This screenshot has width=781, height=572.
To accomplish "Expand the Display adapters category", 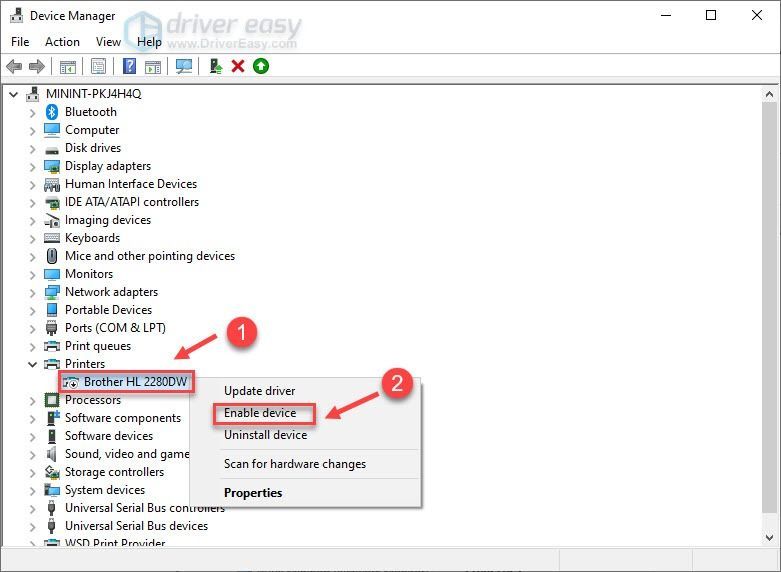I will click(x=32, y=166).
